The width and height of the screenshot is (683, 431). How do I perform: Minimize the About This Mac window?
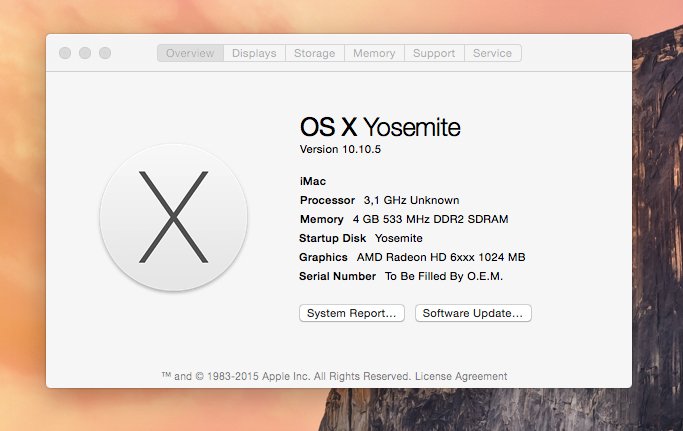point(85,53)
